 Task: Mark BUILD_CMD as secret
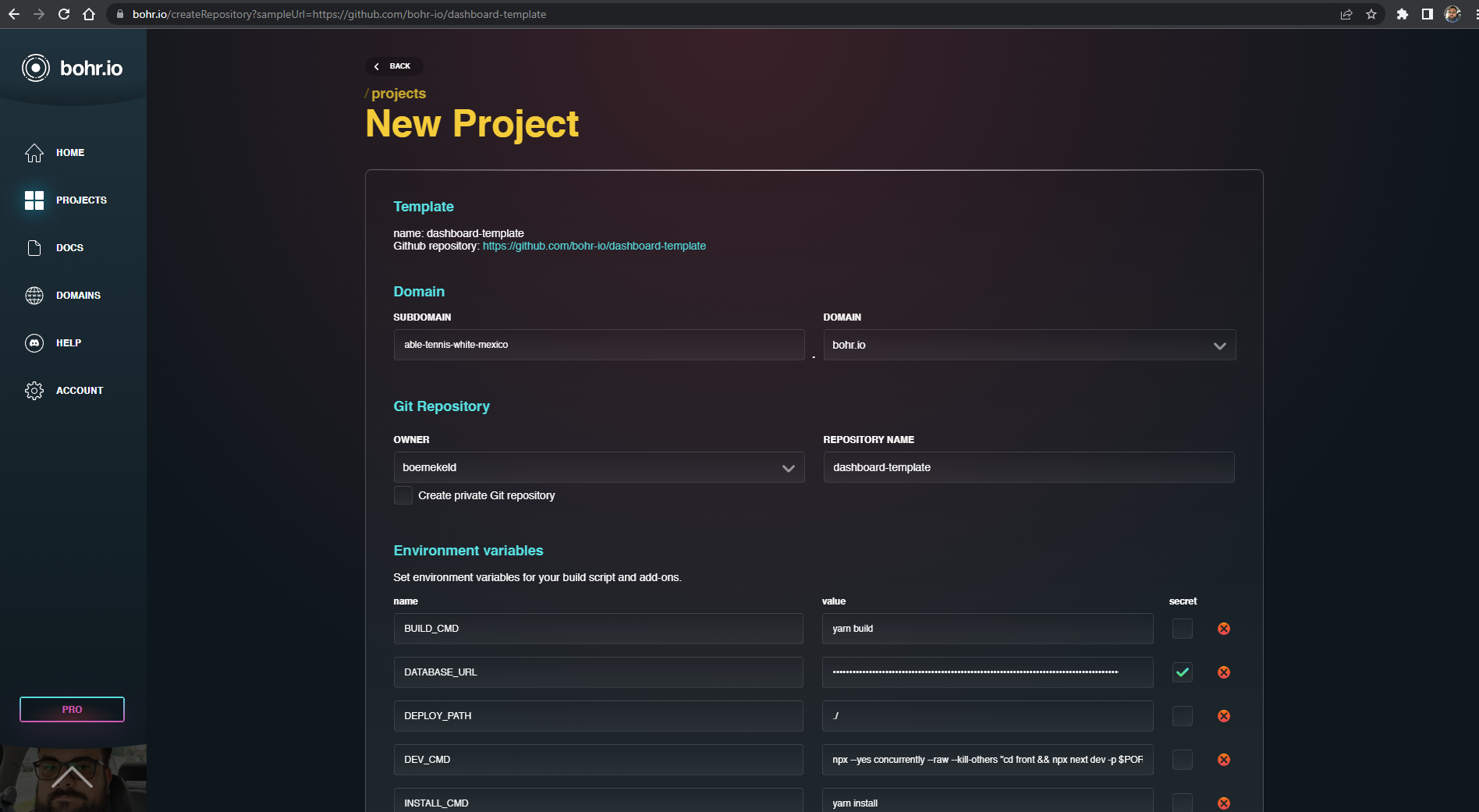(x=1183, y=629)
